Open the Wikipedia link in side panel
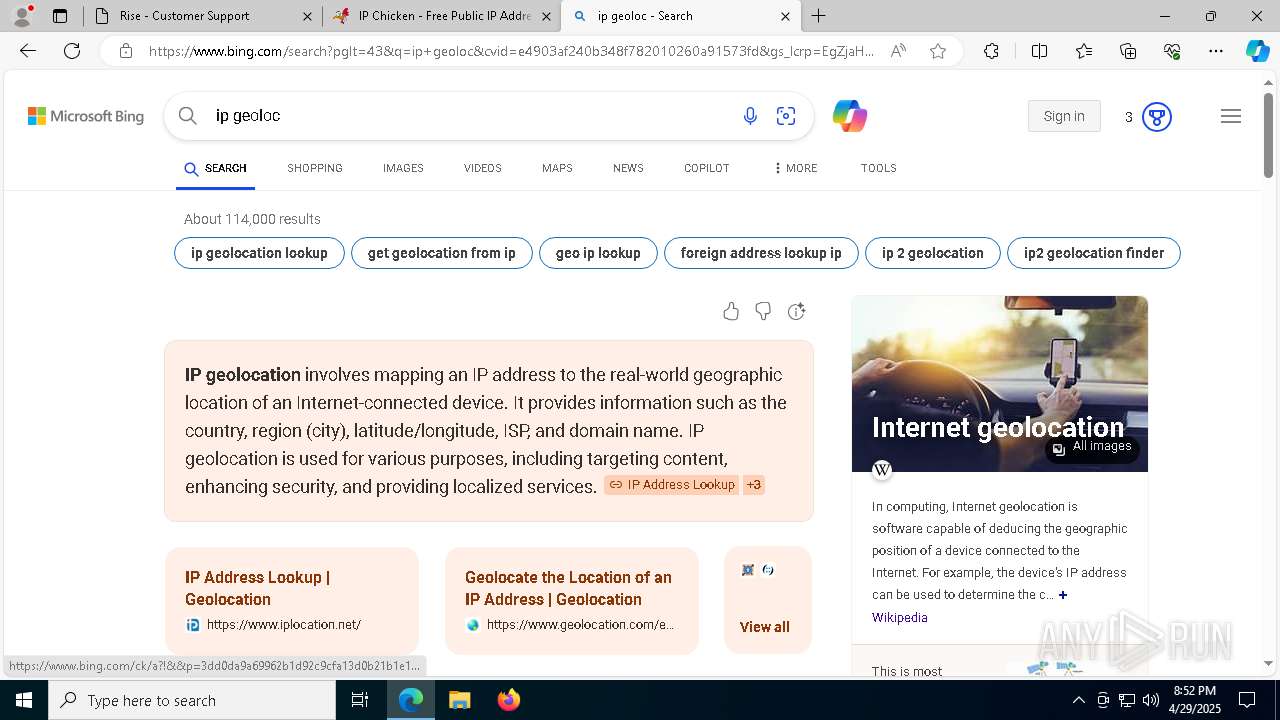This screenshot has height=720, width=1280. click(x=899, y=618)
